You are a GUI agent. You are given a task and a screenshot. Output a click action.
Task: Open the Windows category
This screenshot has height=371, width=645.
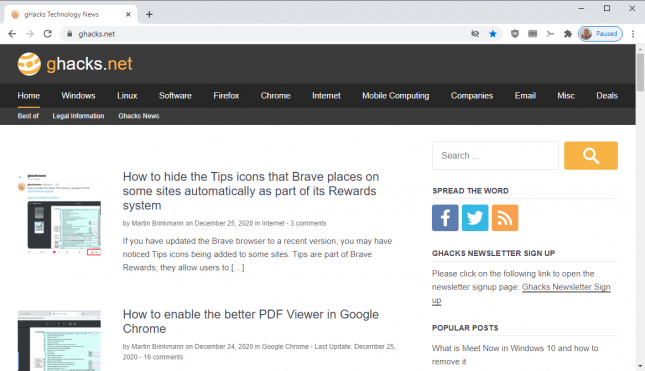[x=78, y=95]
